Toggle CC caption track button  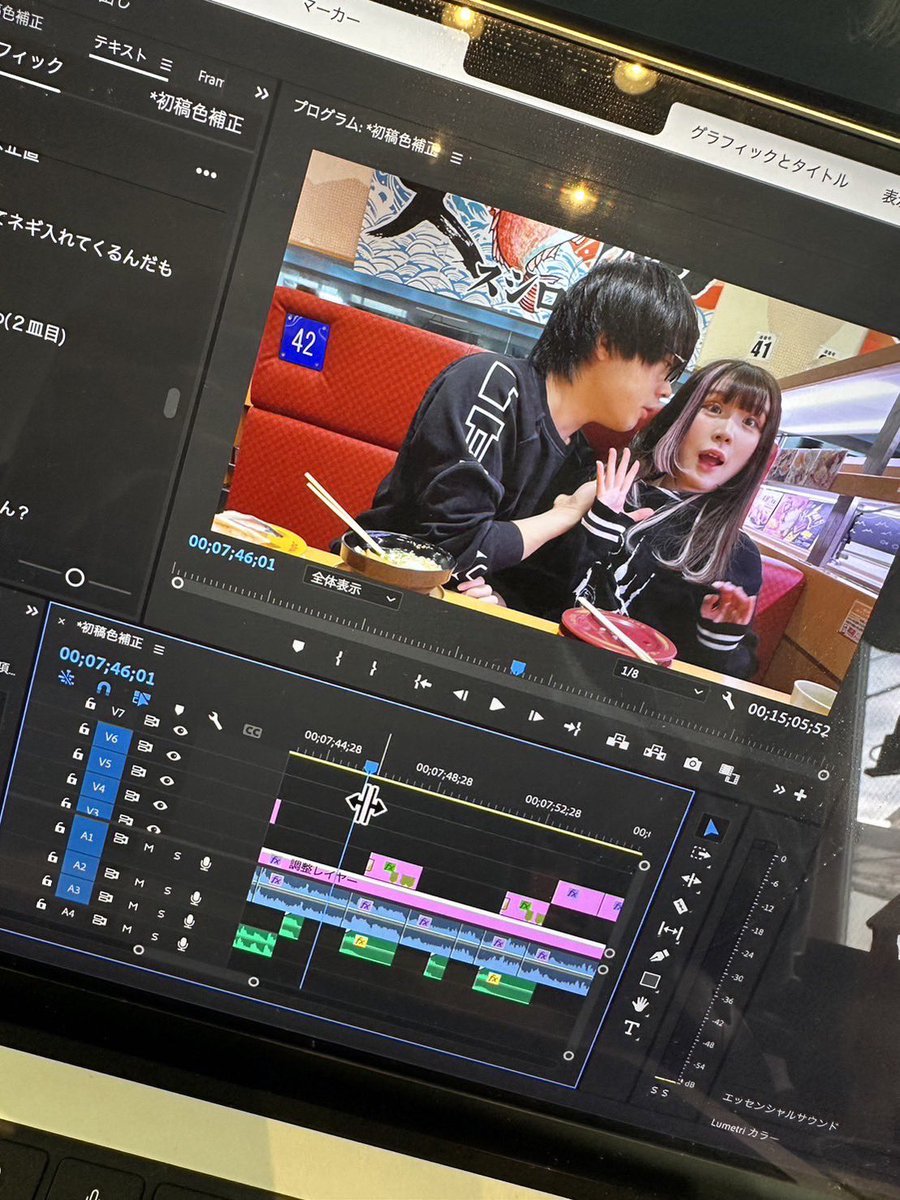252,731
